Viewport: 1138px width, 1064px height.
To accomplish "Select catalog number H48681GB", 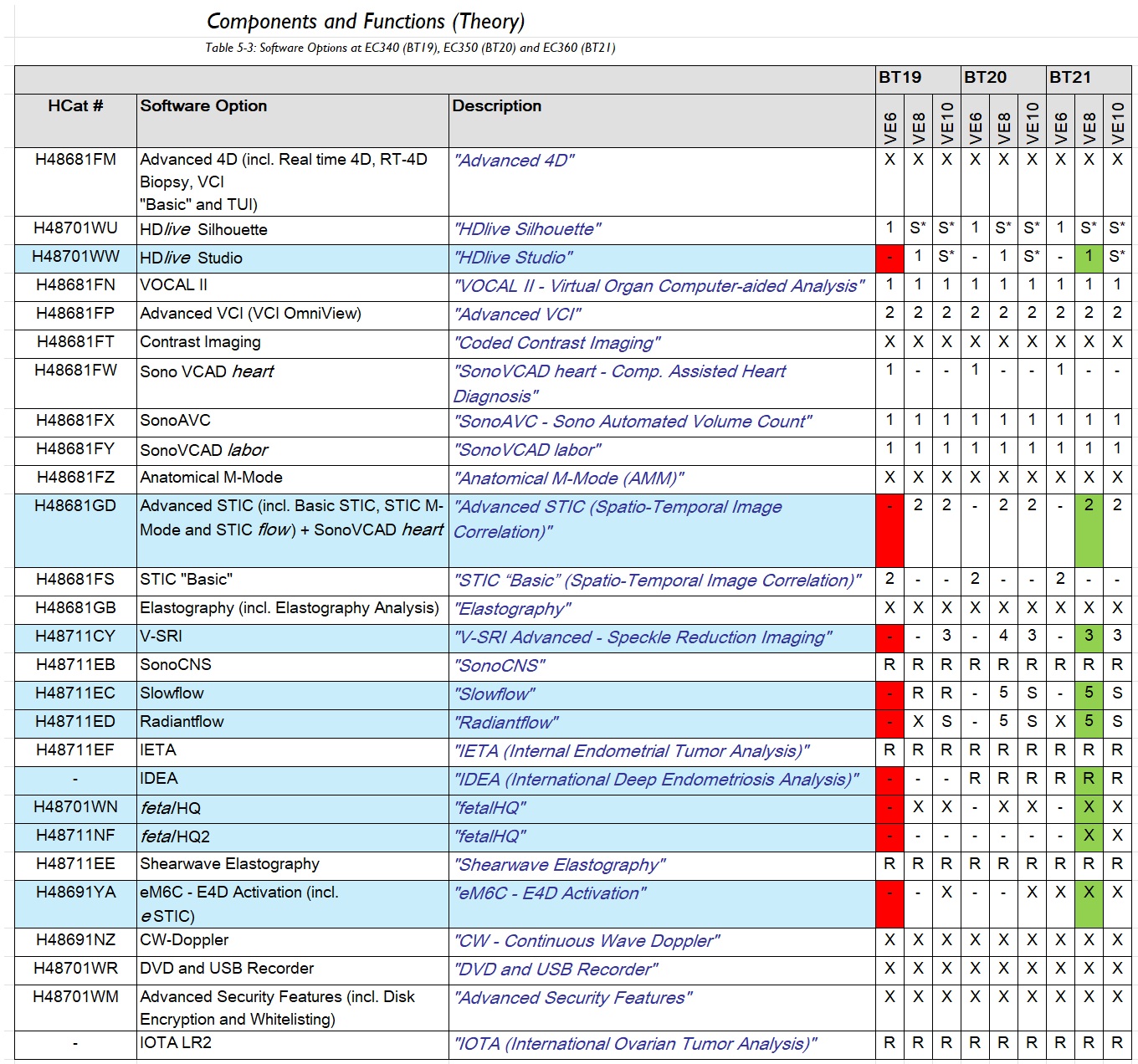I will 75,608.
